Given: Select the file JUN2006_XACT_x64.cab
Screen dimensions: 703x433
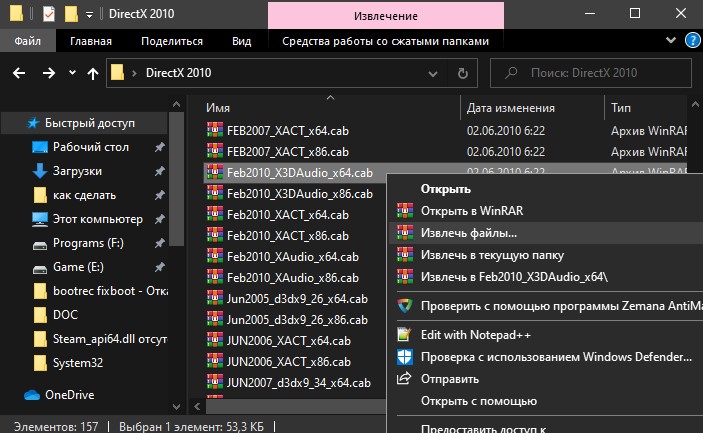Looking at the screenshot, I should pyautogui.click(x=288, y=341).
